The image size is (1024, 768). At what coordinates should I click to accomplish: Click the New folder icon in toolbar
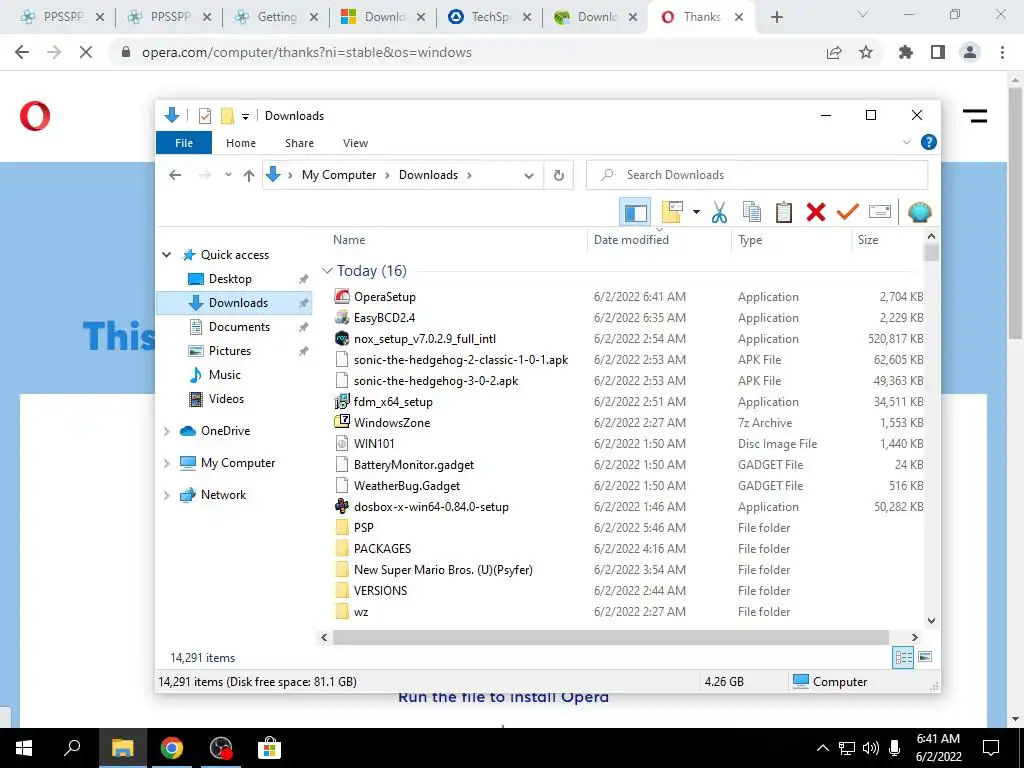tap(672, 212)
